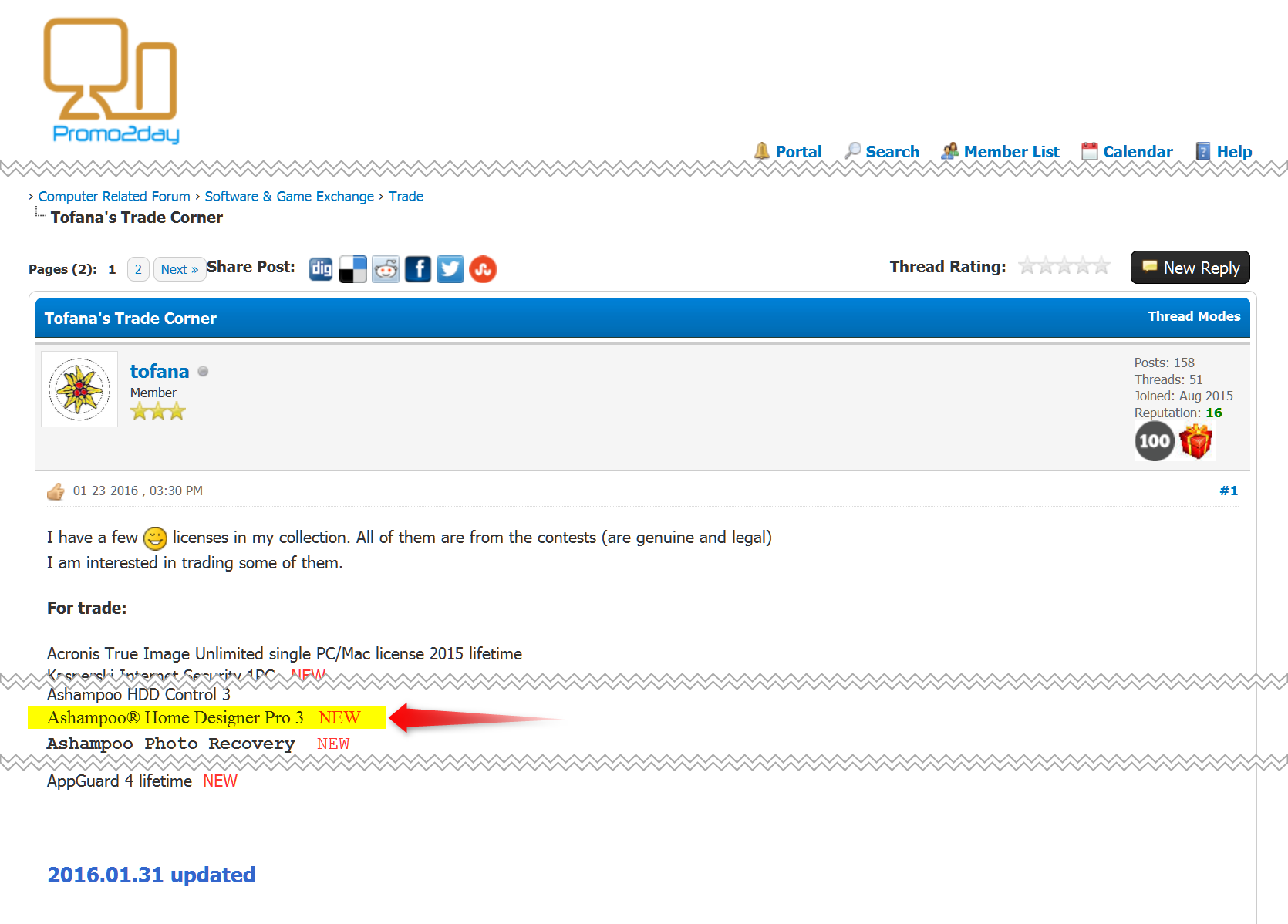This screenshot has height=924, width=1288.
Task: Click the thumbs-up icon beside post date
Action: coord(56,491)
